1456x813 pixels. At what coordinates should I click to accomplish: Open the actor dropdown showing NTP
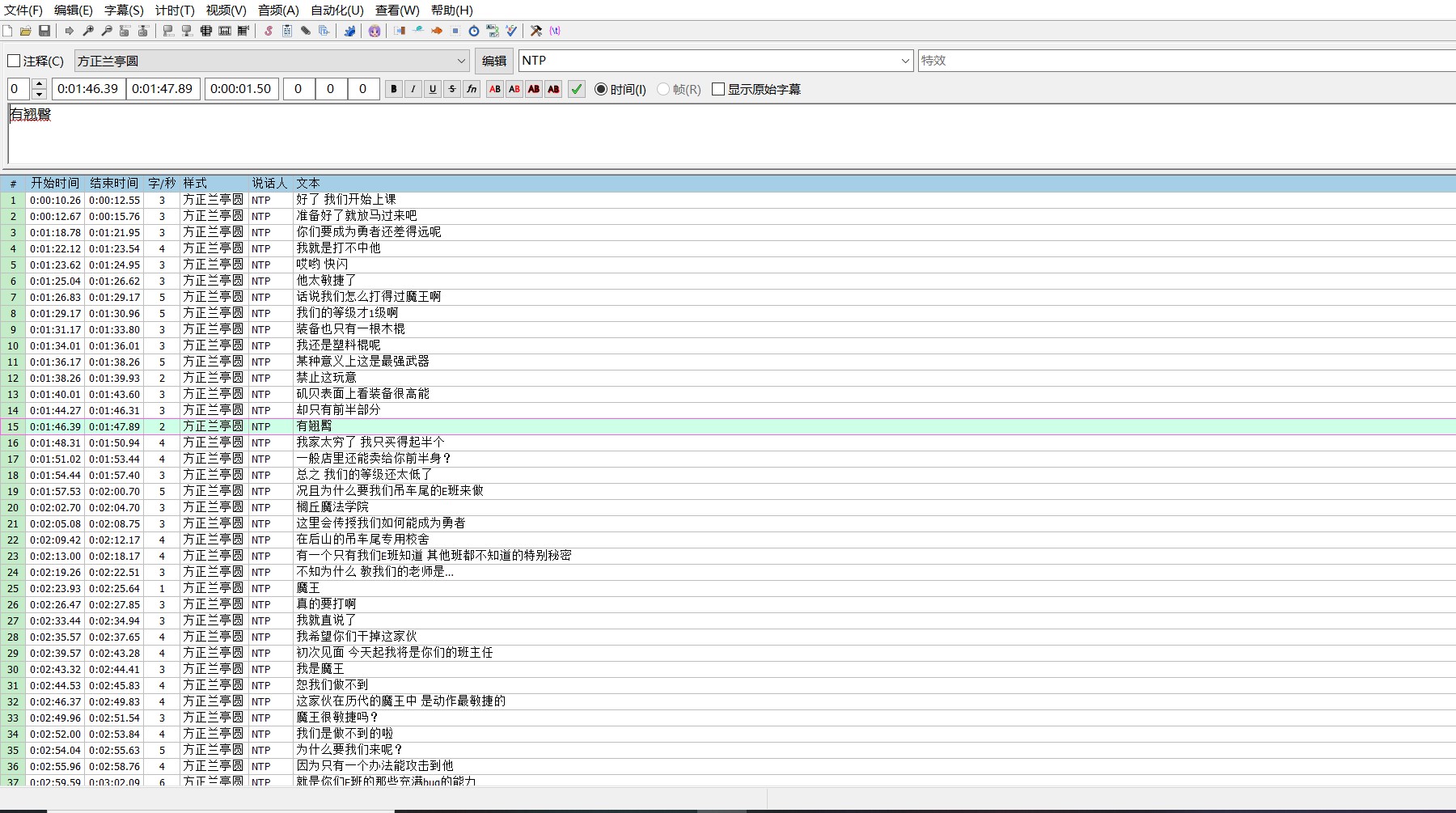[716, 61]
